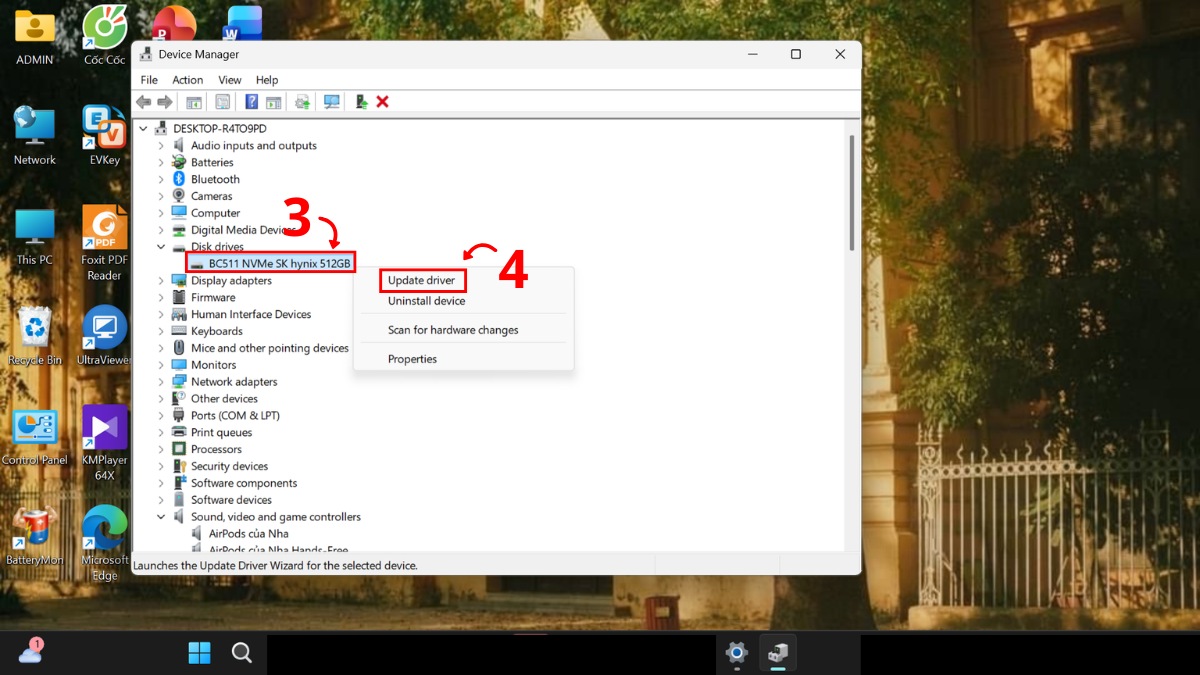Select the Firmware tree item
The width and height of the screenshot is (1200, 675).
(x=213, y=297)
